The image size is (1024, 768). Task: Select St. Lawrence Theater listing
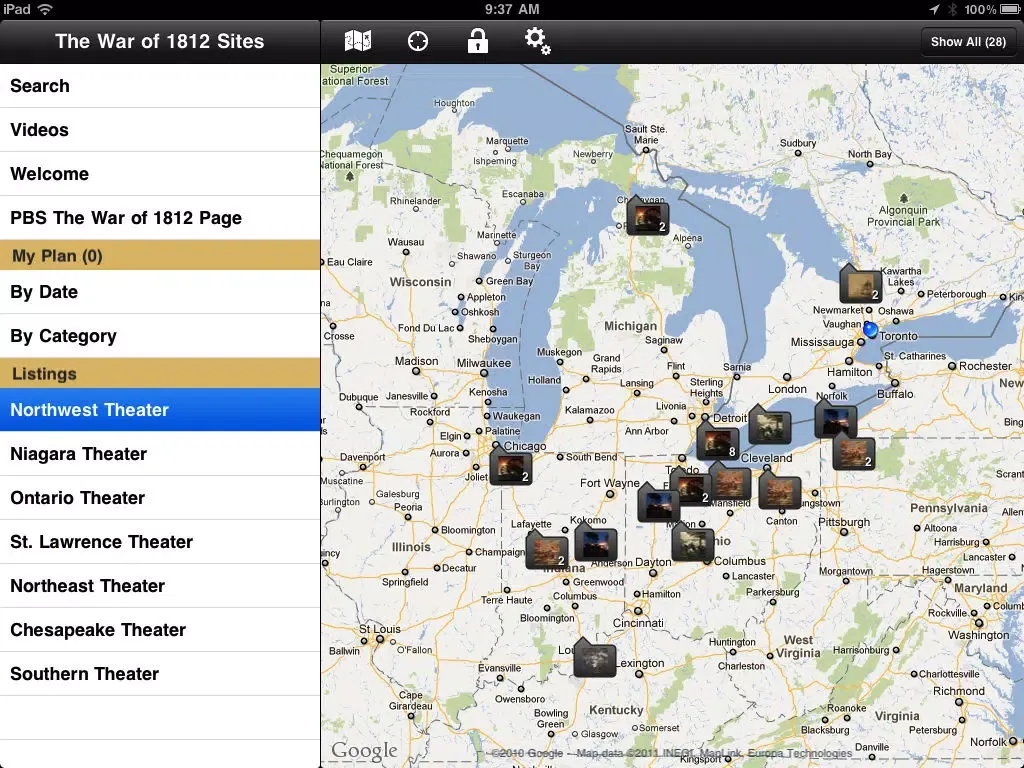click(160, 541)
